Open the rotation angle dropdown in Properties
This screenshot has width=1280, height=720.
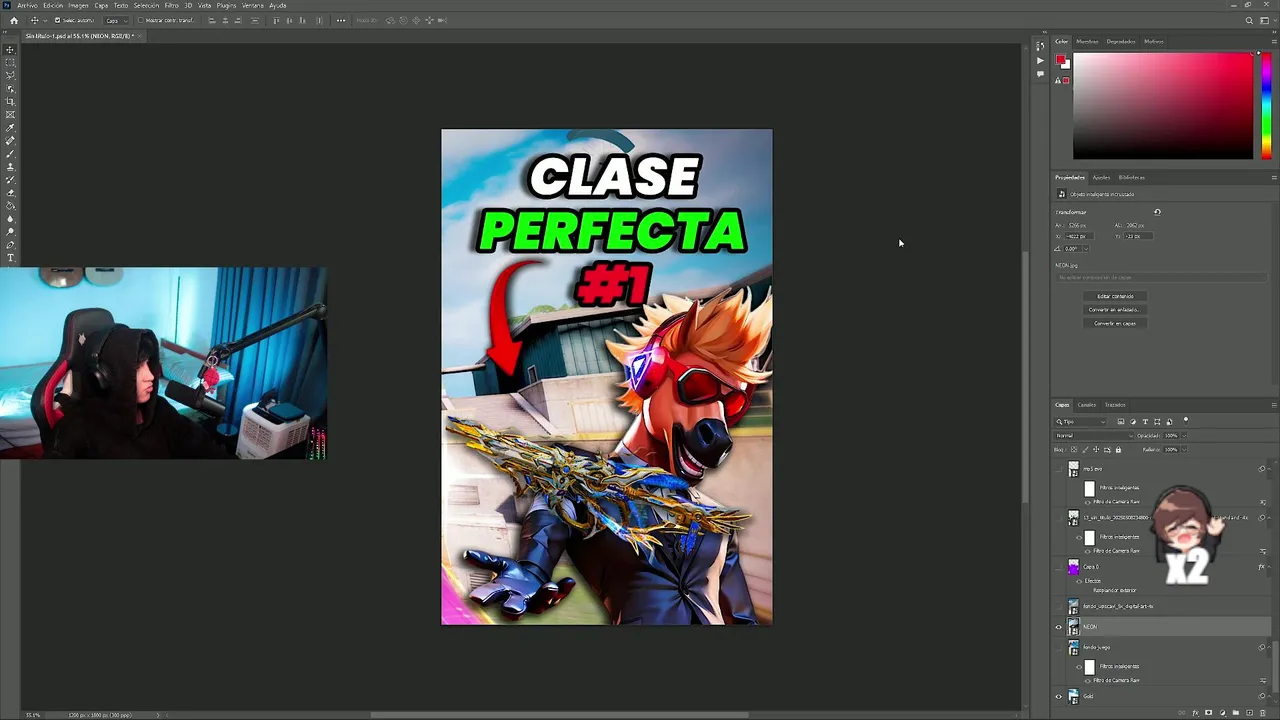[x=1086, y=249]
